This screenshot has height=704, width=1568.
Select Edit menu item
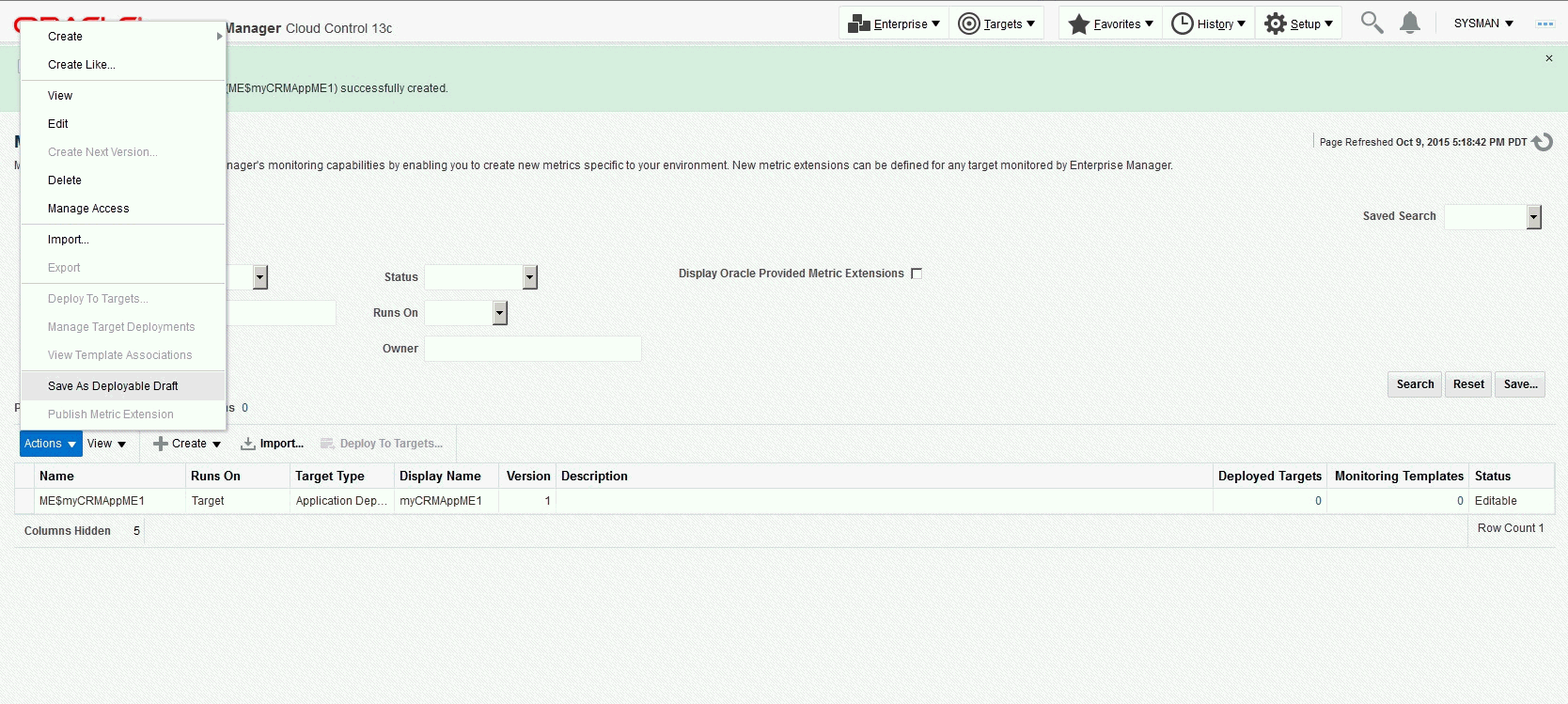[123, 124]
